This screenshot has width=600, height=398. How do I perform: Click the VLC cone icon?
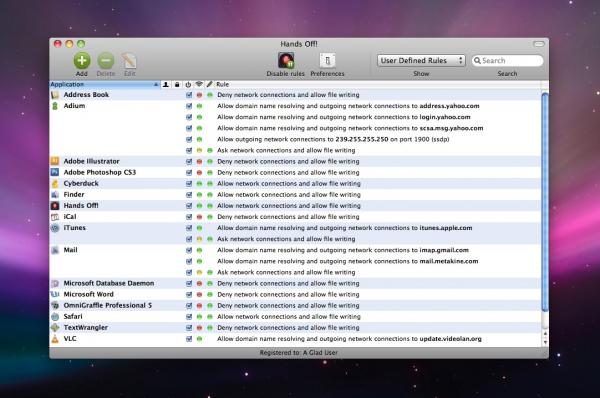click(x=55, y=339)
